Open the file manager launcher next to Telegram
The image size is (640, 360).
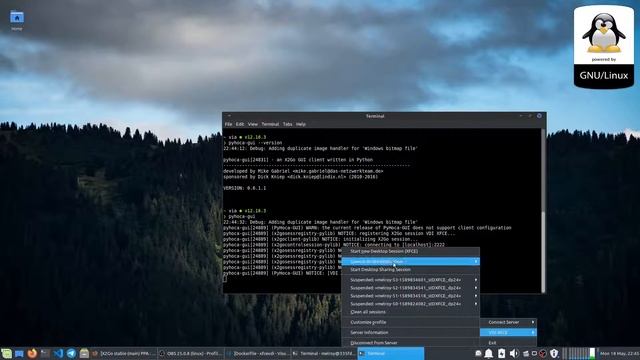point(84,353)
